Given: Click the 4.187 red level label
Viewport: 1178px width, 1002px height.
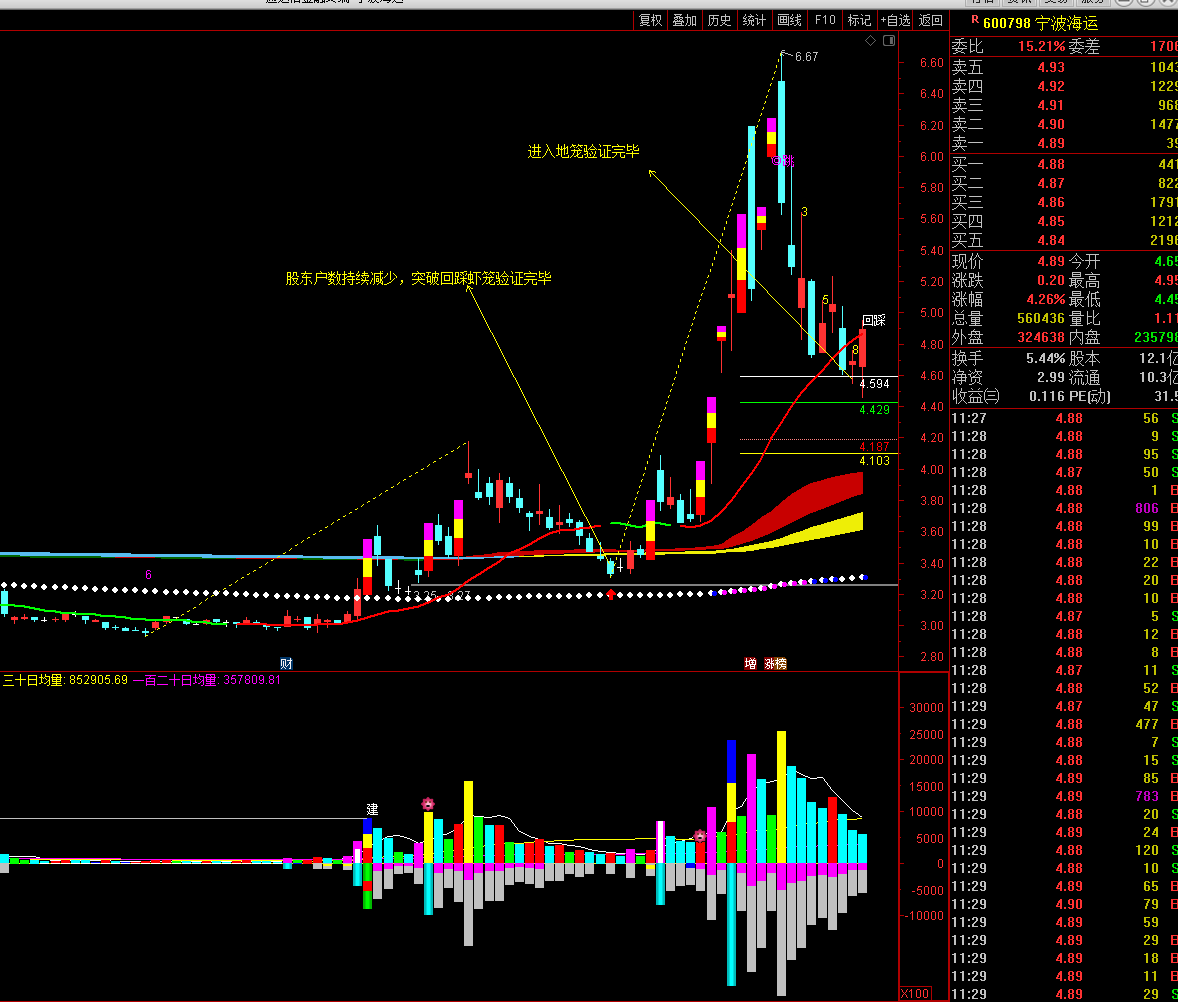Looking at the screenshot, I should point(874,446).
